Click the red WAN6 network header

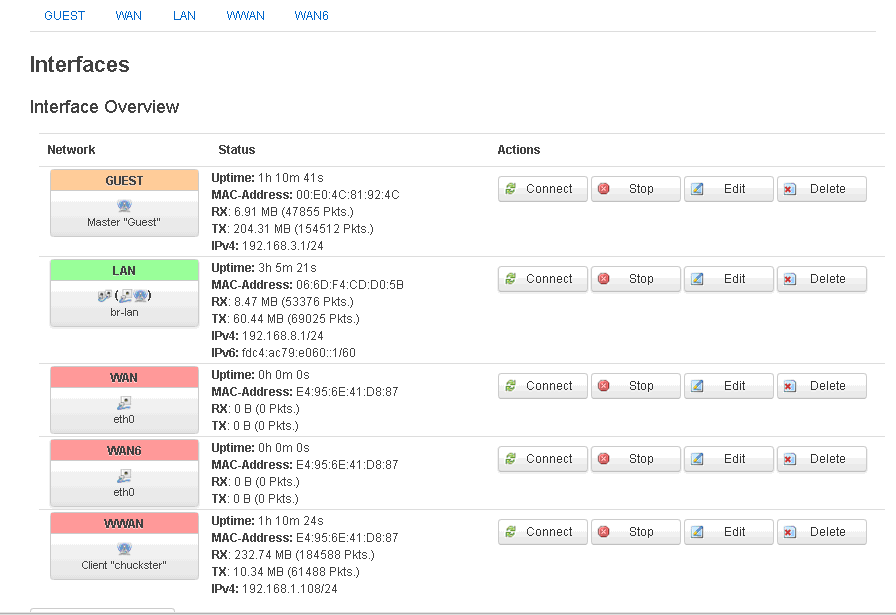124,450
